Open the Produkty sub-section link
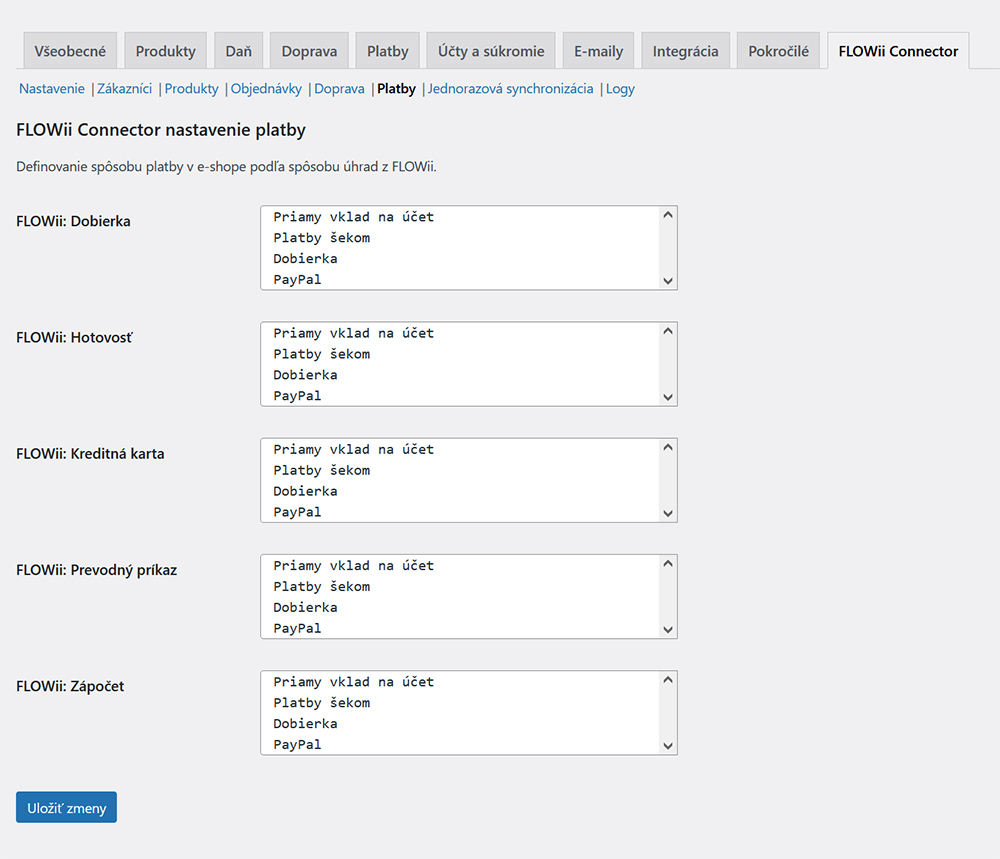The height and width of the screenshot is (859, 1000). click(191, 89)
